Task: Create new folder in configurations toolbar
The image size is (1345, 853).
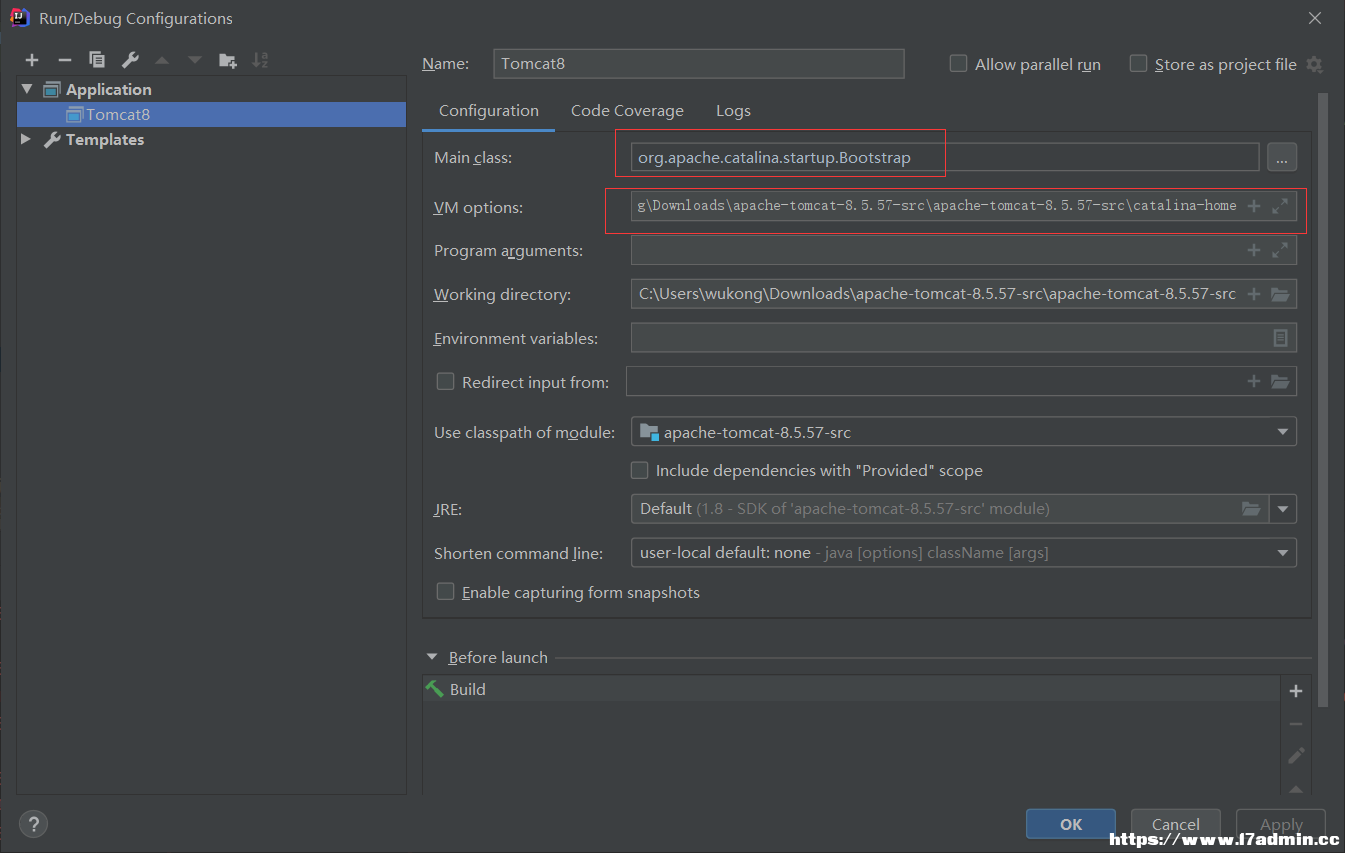Action: [x=227, y=60]
